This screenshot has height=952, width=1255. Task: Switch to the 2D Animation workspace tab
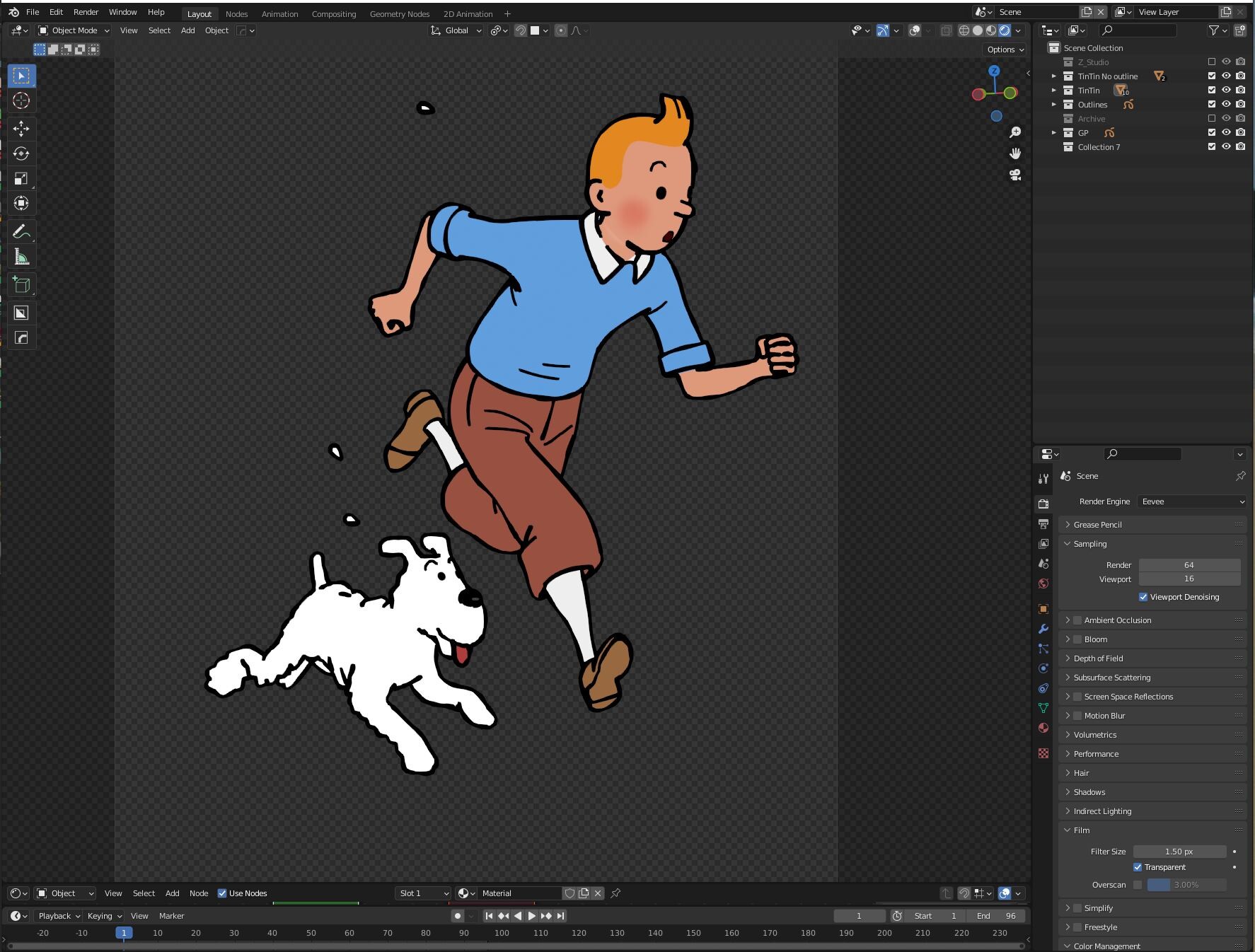click(x=467, y=13)
